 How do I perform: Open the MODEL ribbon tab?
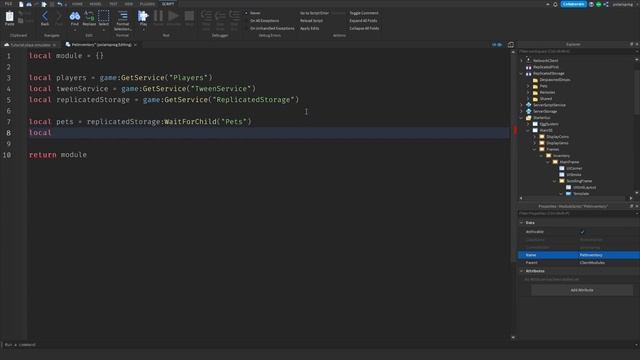(95, 4)
